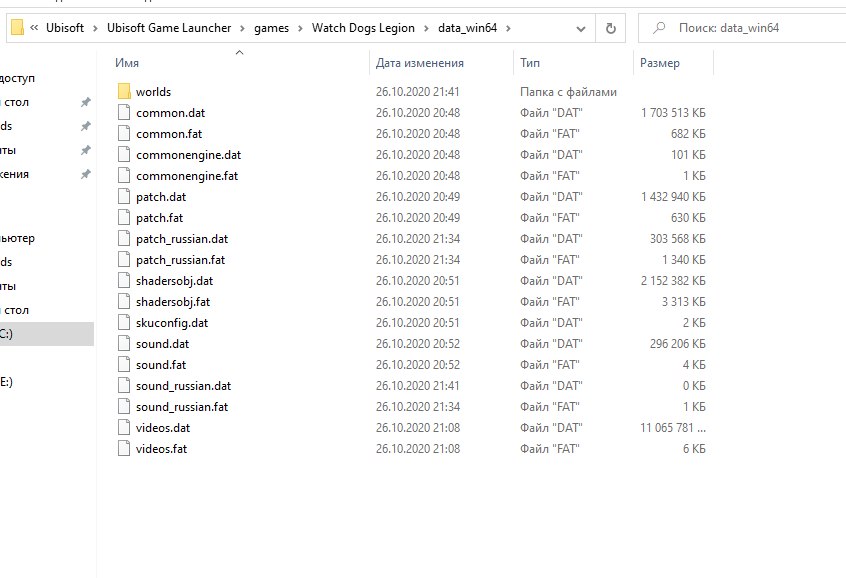Click the 11 065 781 size cell
Screen dimensions: 846x578
pos(673,428)
